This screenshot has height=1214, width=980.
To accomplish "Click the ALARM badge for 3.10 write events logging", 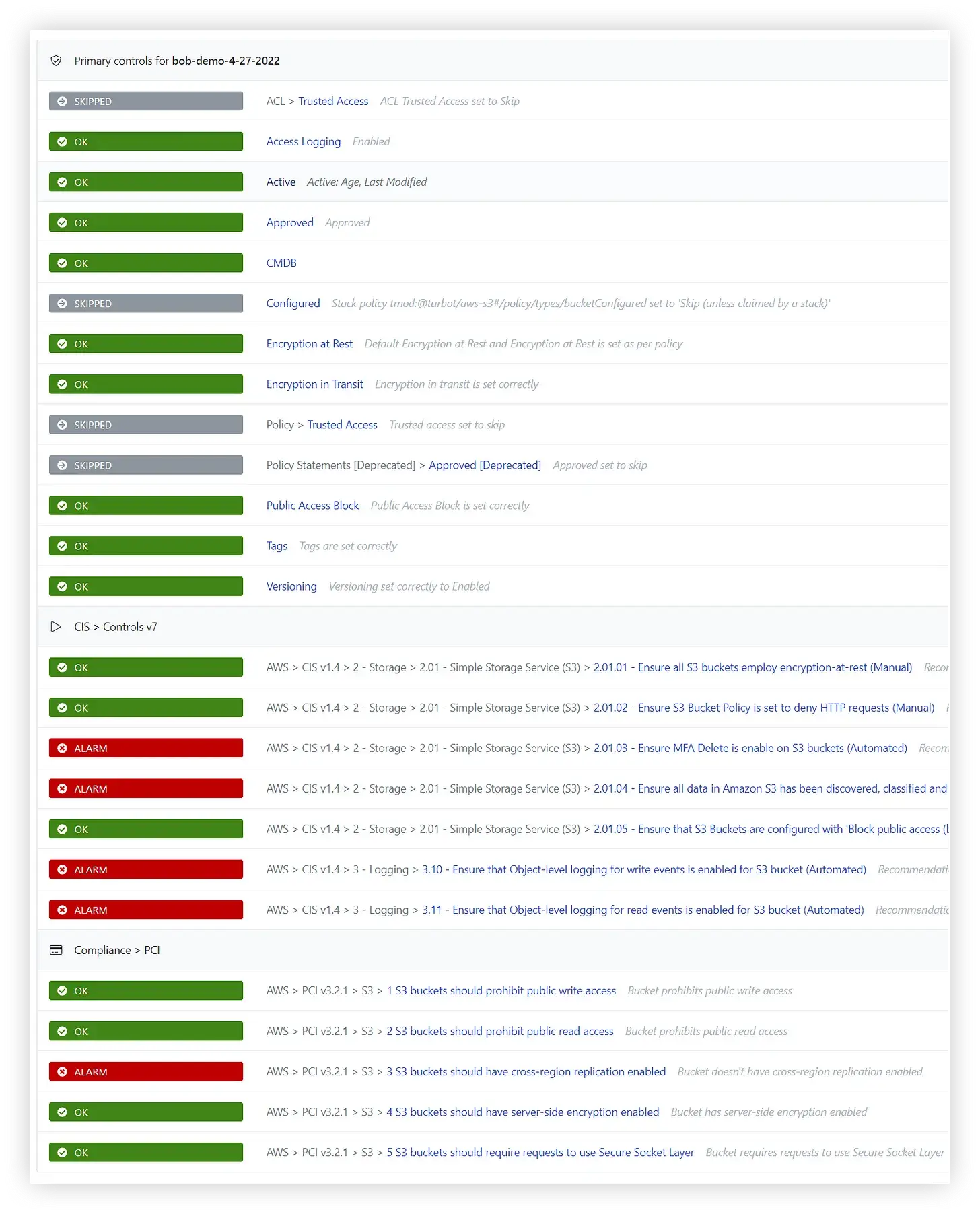I will tap(146, 869).
